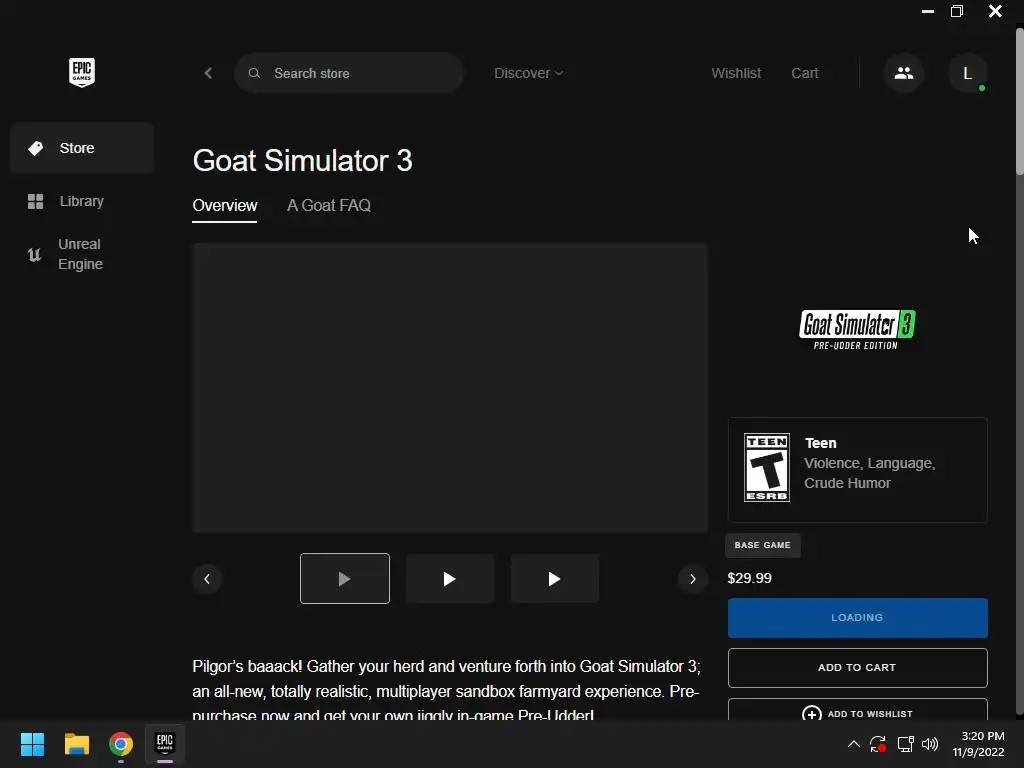Show next media thumbnails
Image resolution: width=1024 pixels, height=768 pixels.
[x=692, y=579]
